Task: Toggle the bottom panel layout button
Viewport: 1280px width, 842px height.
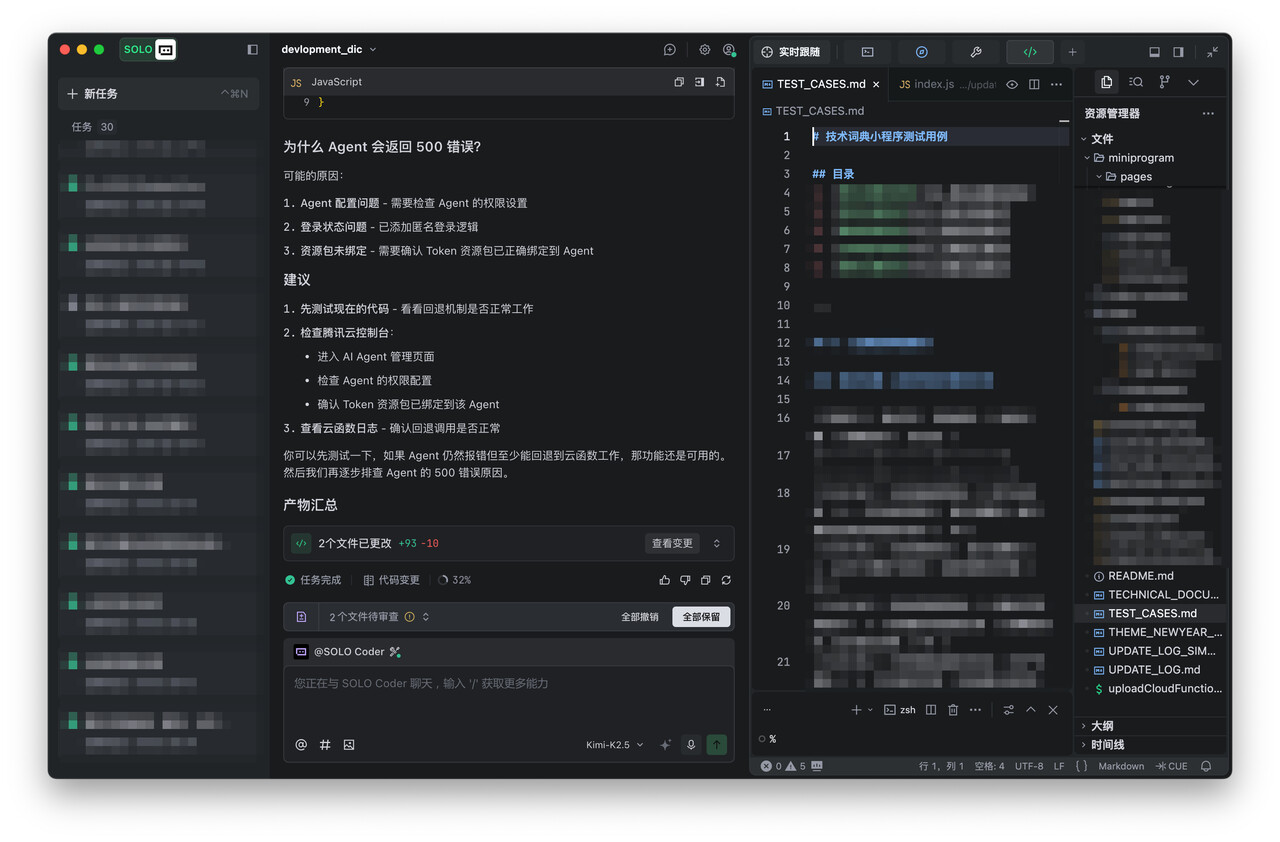Action: (x=1154, y=52)
